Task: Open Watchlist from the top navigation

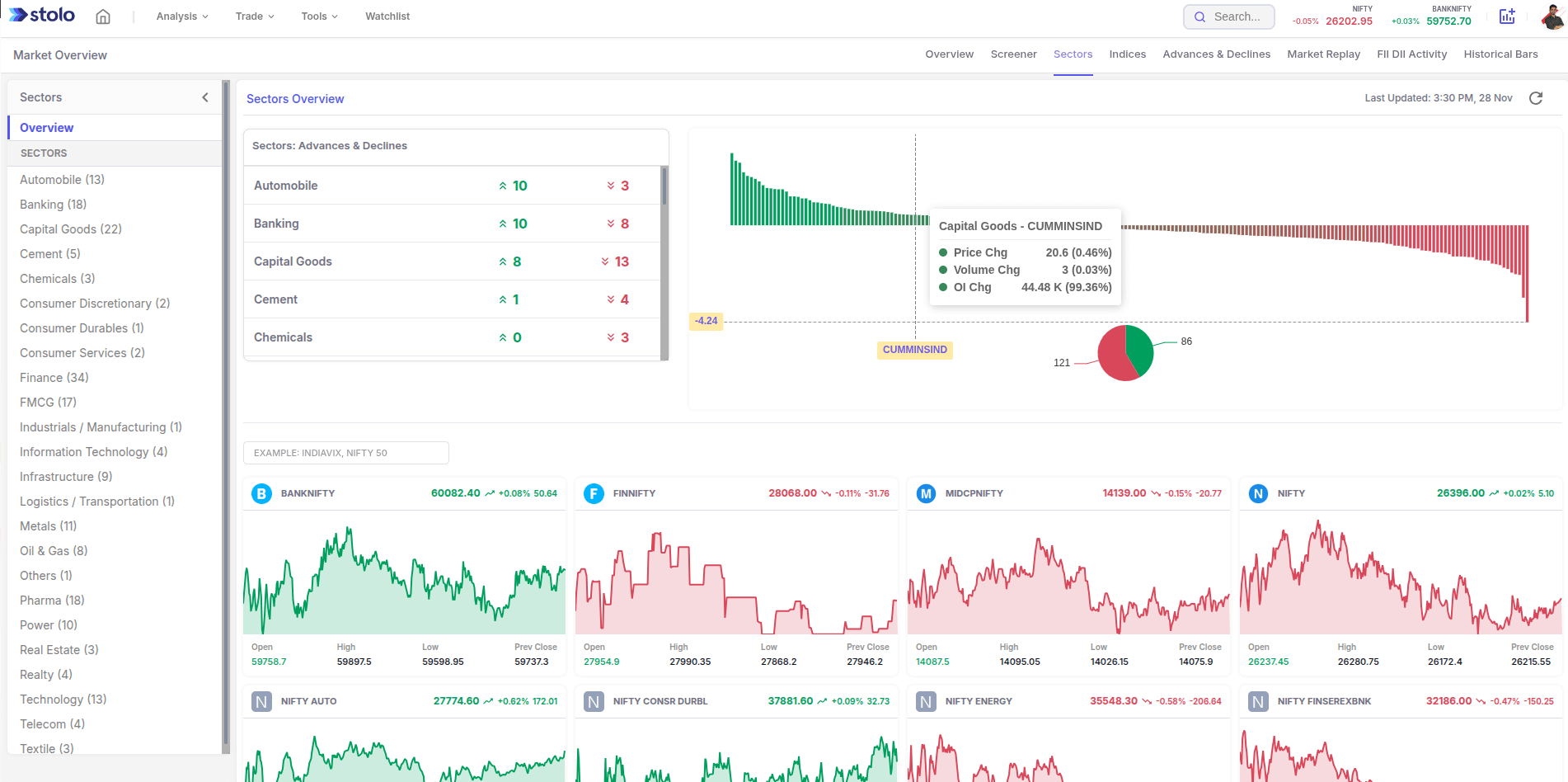Action: (x=387, y=16)
